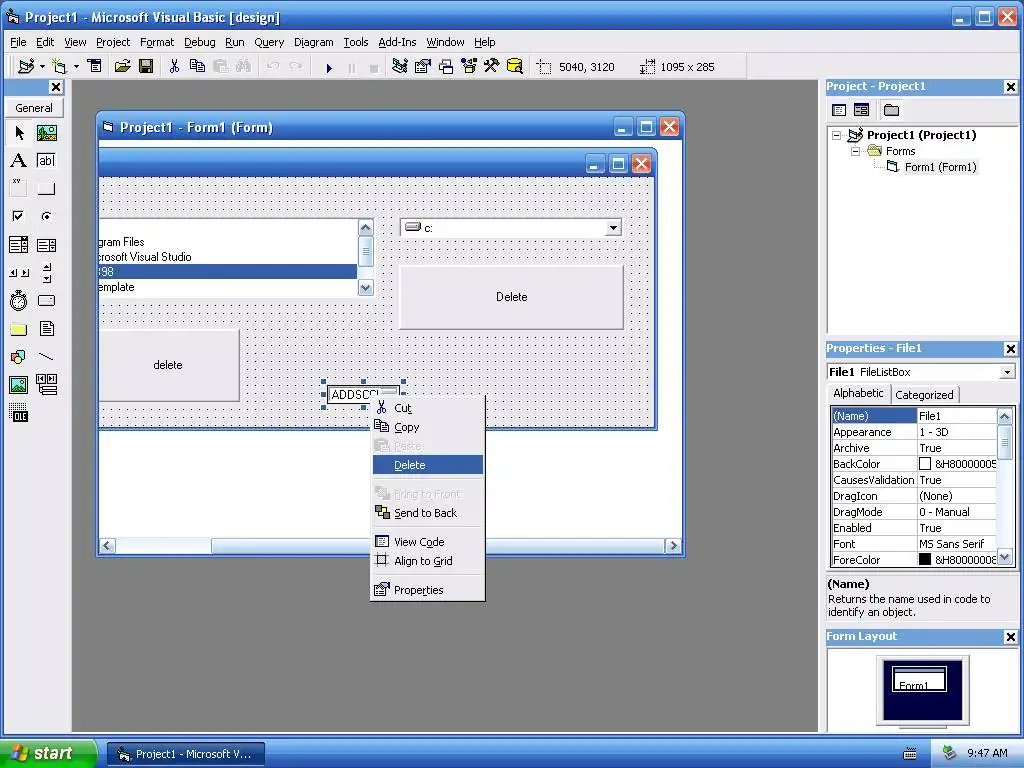This screenshot has height=768, width=1024.
Task: Click the General toolbox tab button
Action: 34,108
